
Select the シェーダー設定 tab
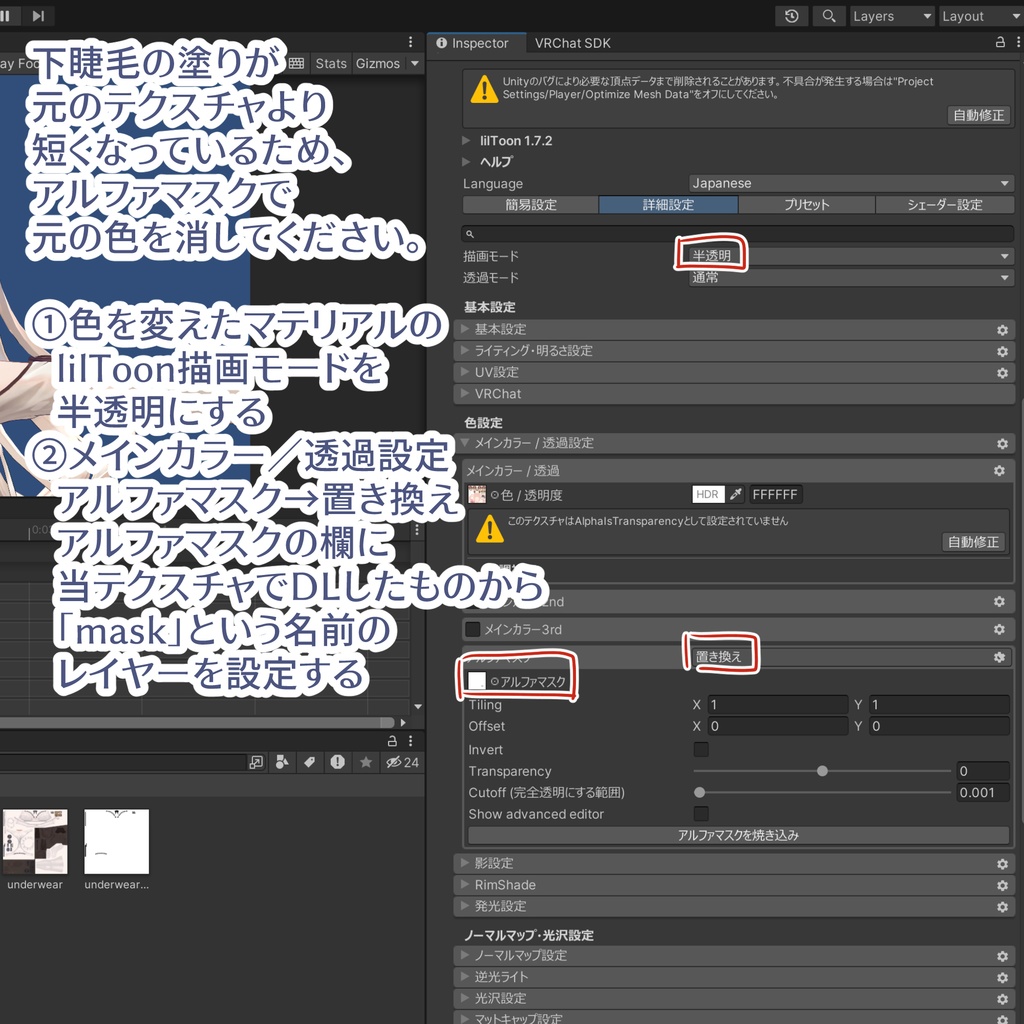944,205
